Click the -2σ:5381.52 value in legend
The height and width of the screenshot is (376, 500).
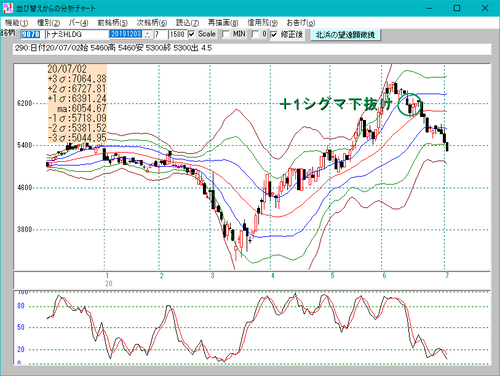point(77,128)
